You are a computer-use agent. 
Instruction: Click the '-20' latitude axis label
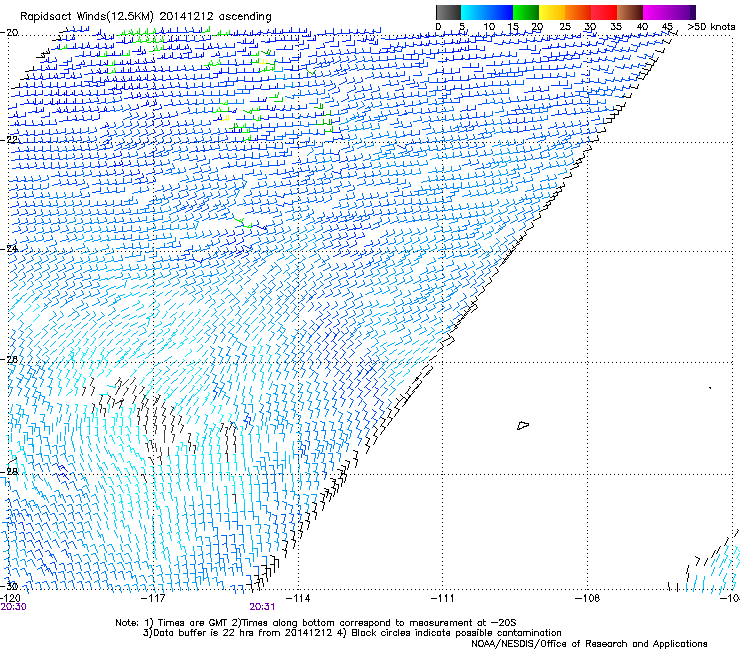[x=9, y=33]
